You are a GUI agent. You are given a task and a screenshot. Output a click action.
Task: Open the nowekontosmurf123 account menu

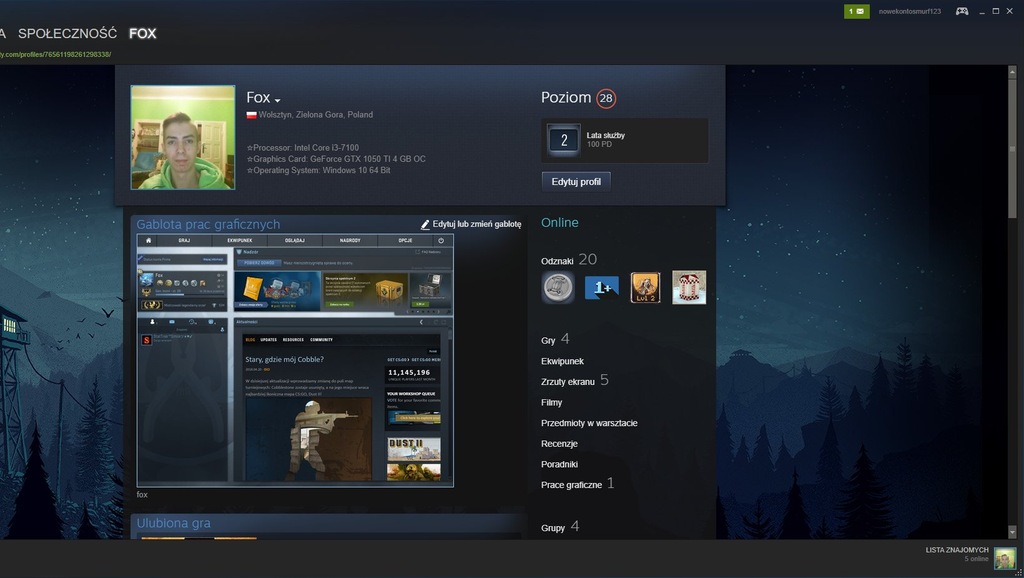pos(910,11)
